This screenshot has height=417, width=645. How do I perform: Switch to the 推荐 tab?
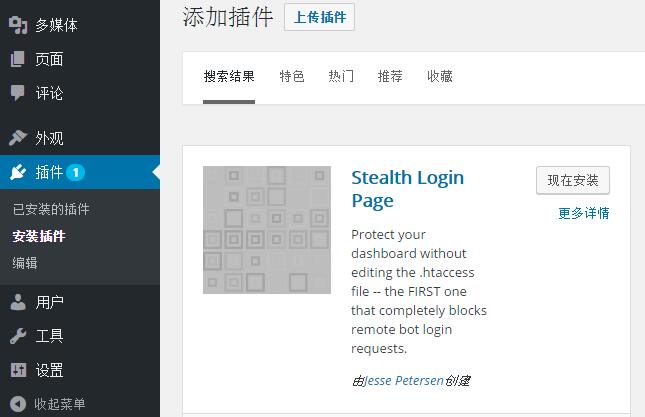(x=390, y=76)
